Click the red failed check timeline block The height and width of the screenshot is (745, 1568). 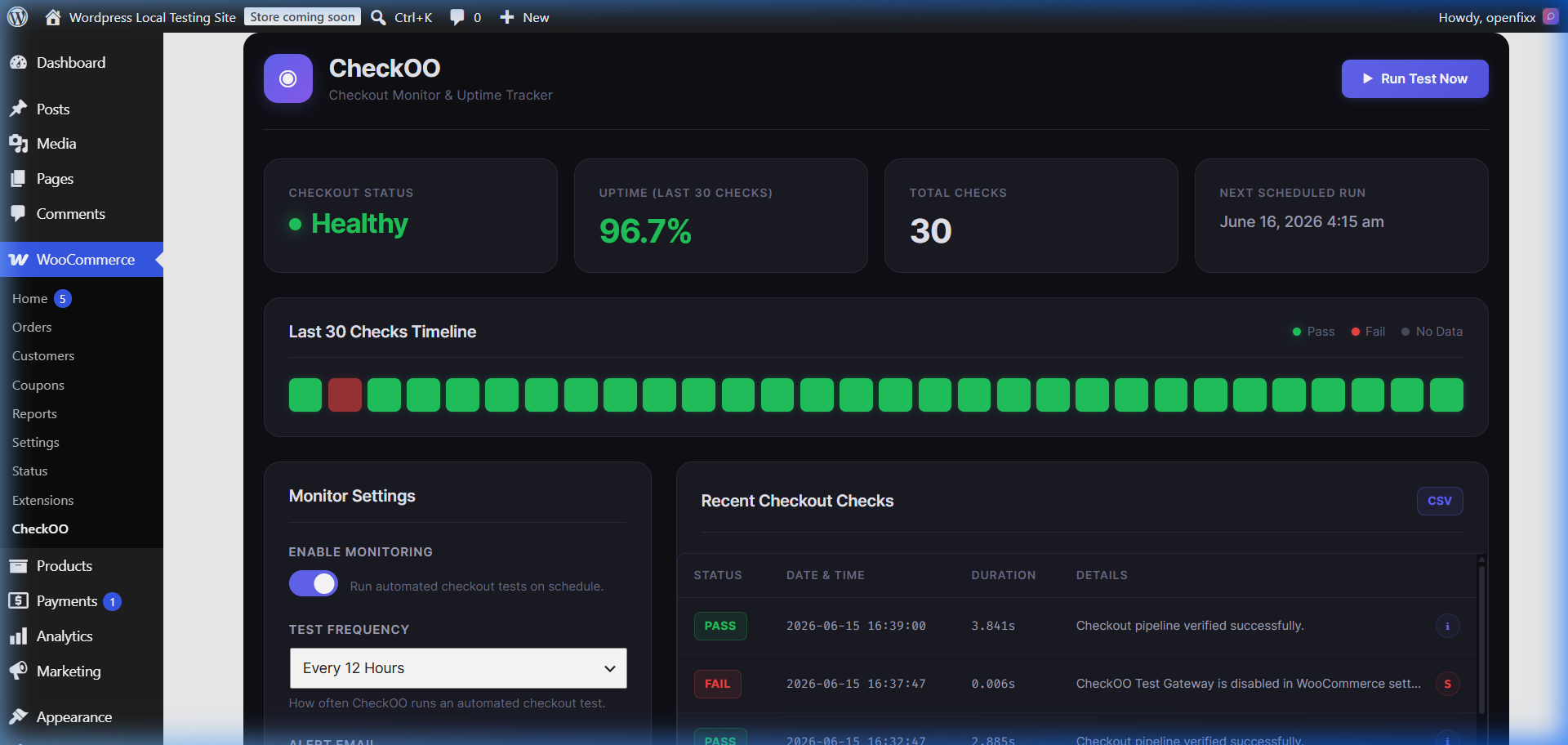[345, 395]
